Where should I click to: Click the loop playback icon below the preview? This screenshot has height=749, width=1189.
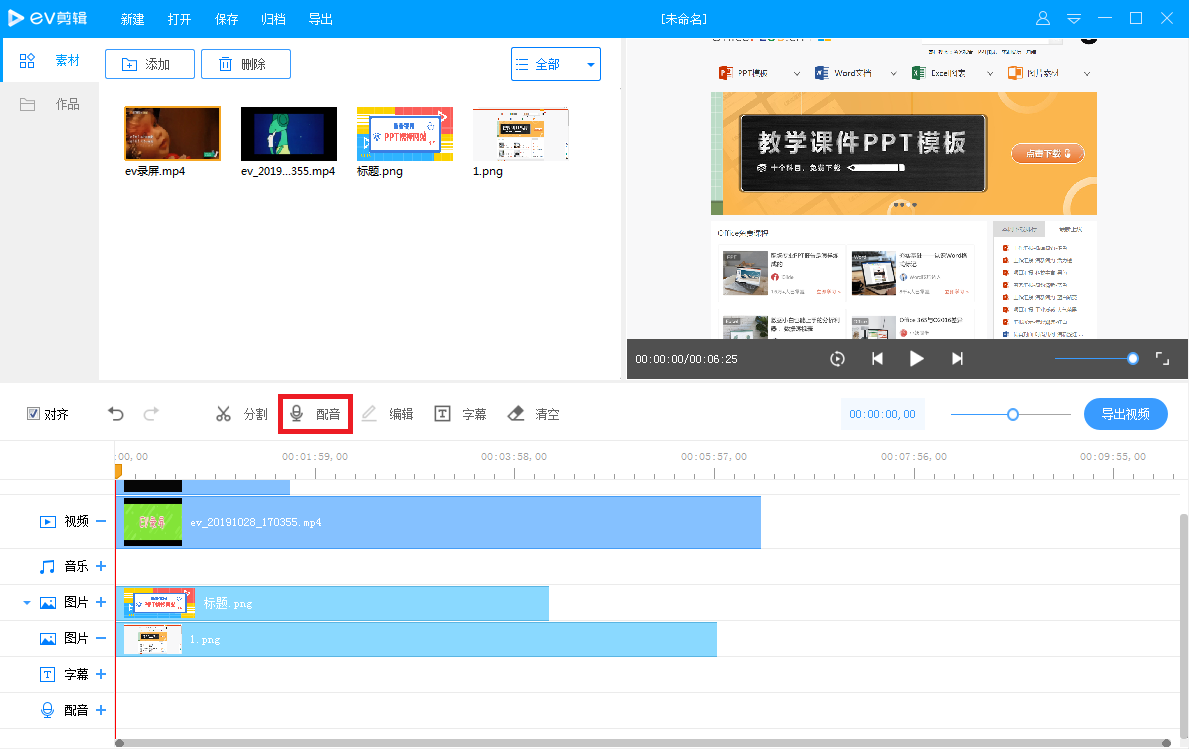(x=837, y=358)
